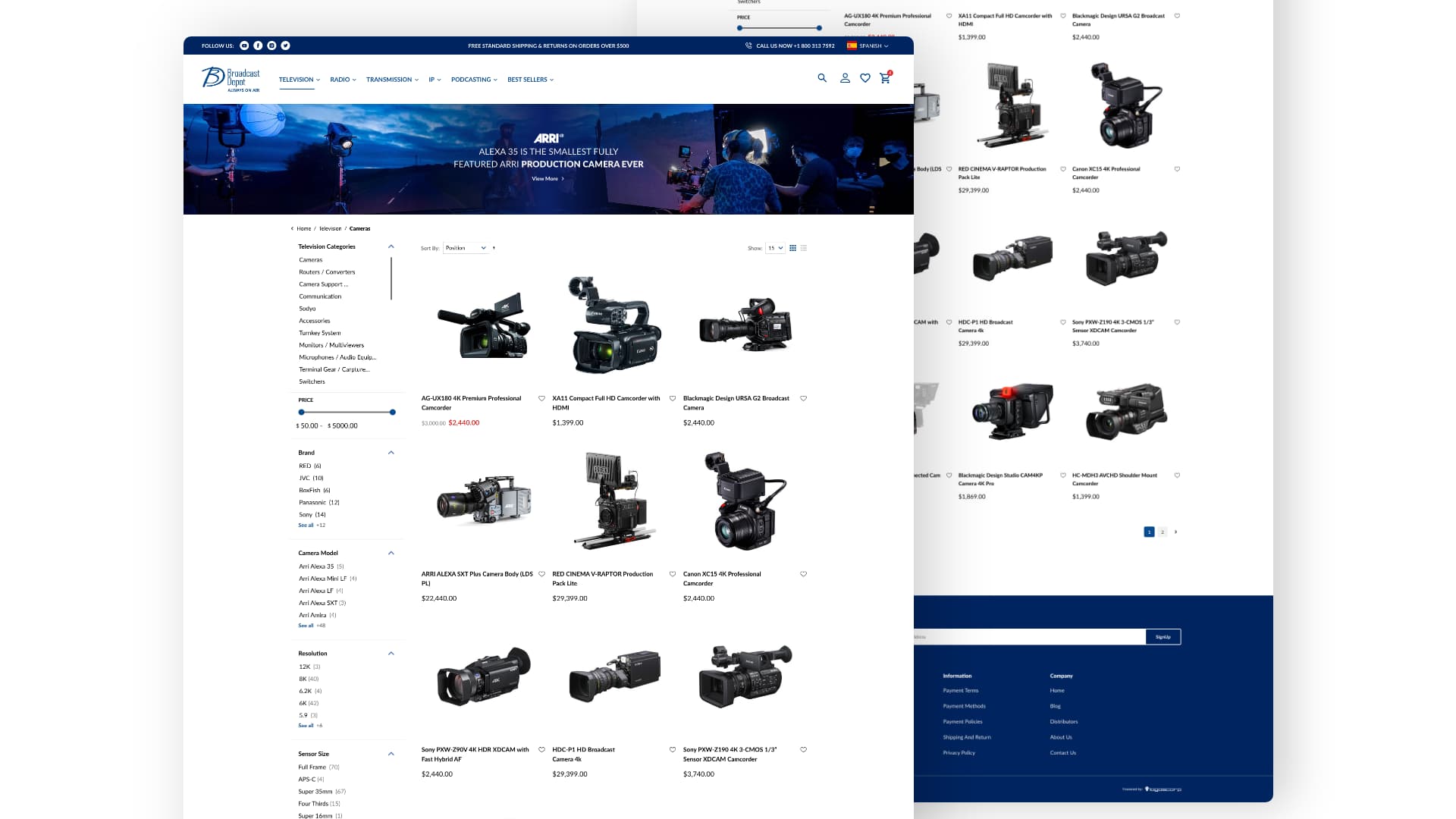1456x819 pixels.
Task: Open Privacy Policy link in back window footer
Action: 959,753
